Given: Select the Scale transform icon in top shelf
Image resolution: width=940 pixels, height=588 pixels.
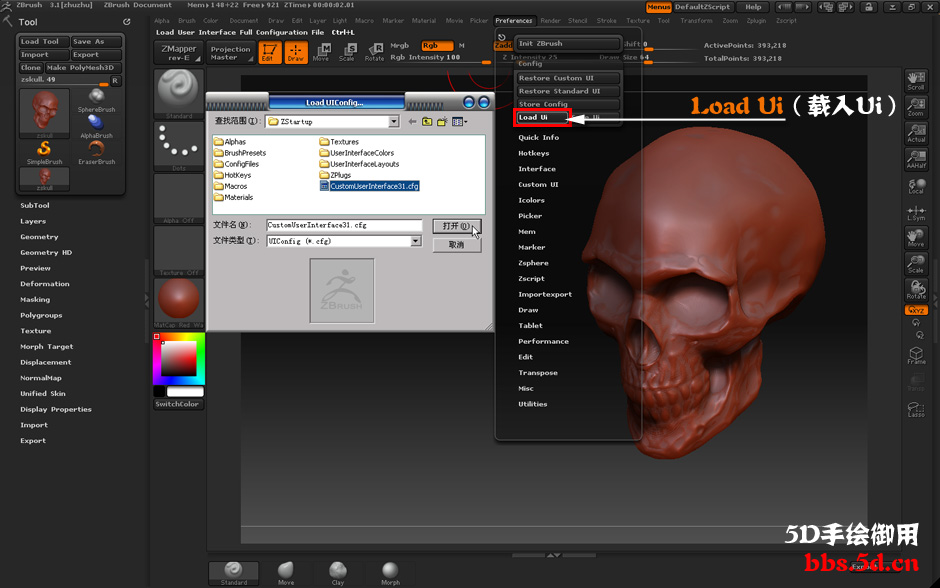Looking at the screenshot, I should coord(347,53).
